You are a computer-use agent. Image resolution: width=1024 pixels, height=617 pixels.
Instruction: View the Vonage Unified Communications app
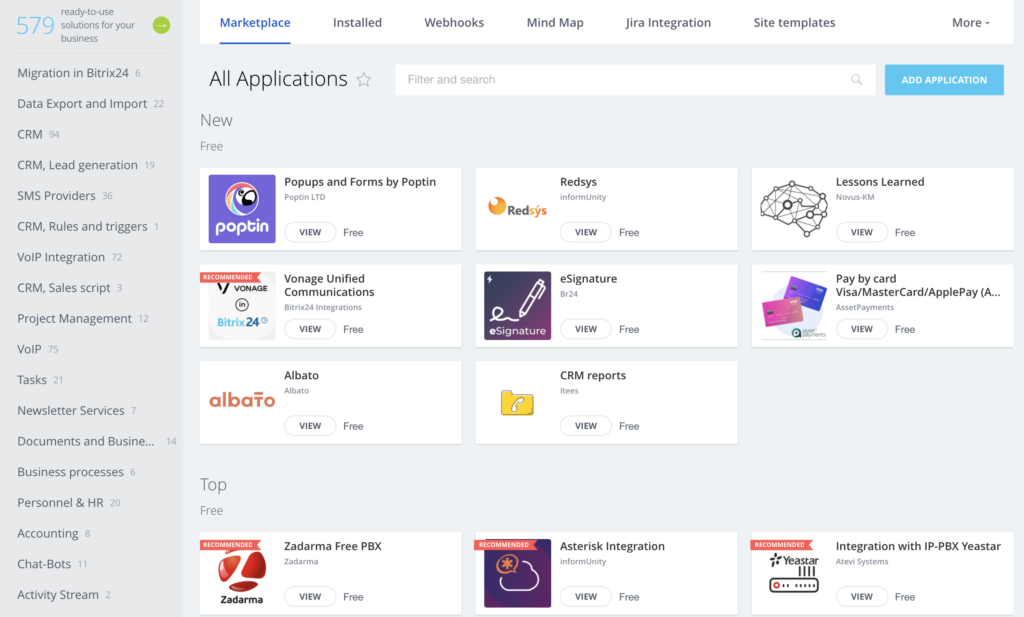click(x=310, y=329)
